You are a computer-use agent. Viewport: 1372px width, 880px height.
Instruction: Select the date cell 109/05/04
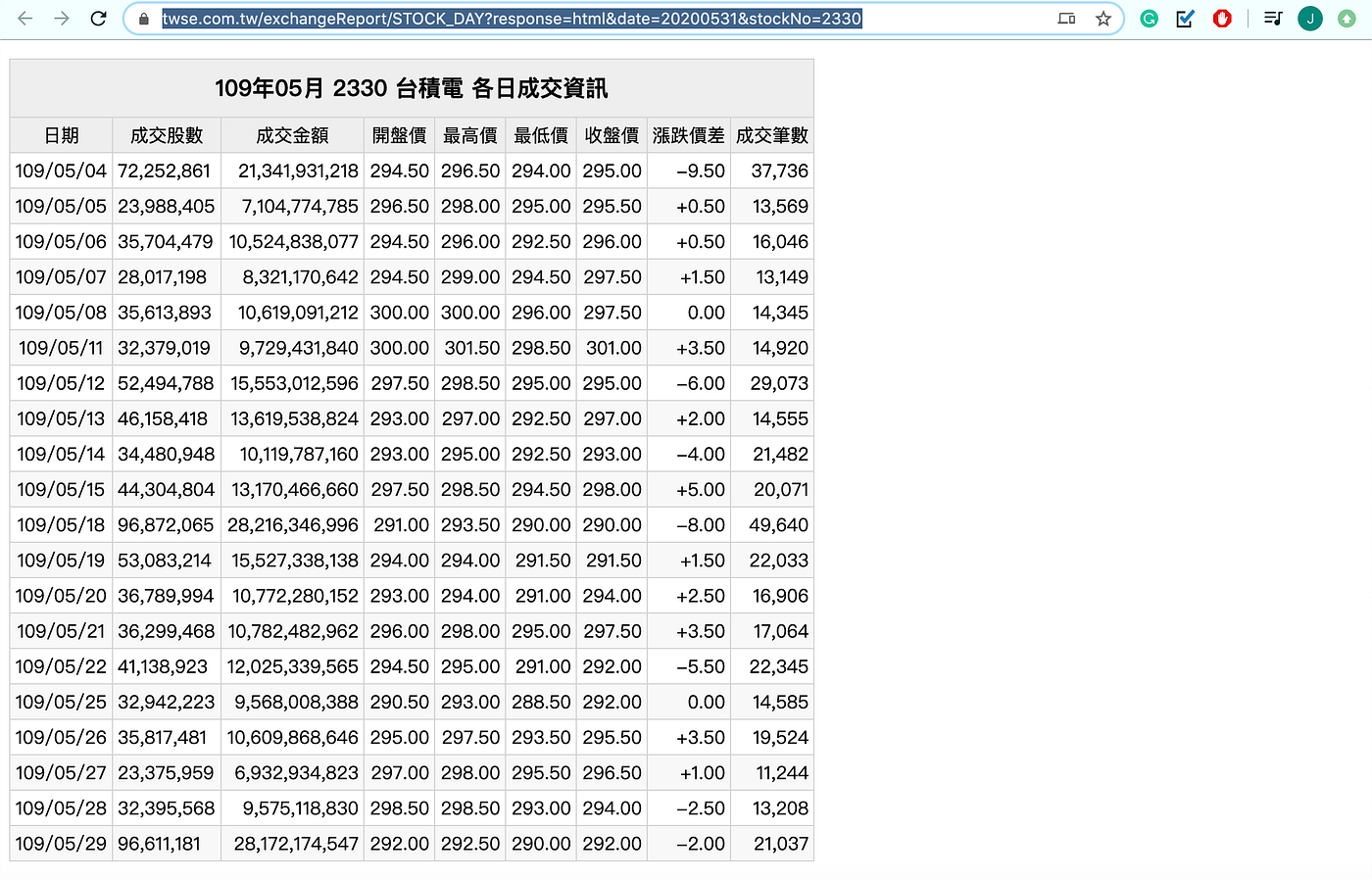point(61,171)
